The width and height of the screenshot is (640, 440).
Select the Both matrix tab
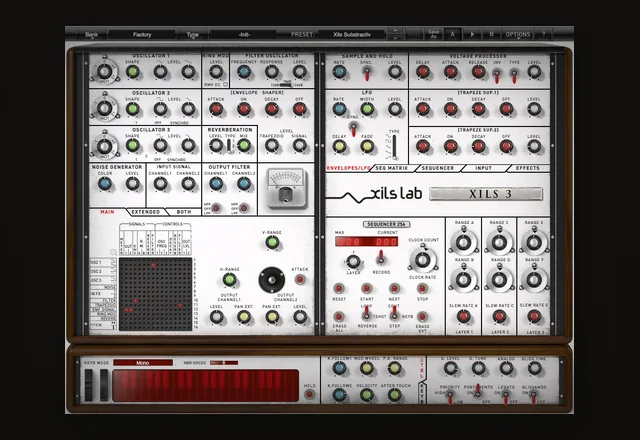point(184,212)
